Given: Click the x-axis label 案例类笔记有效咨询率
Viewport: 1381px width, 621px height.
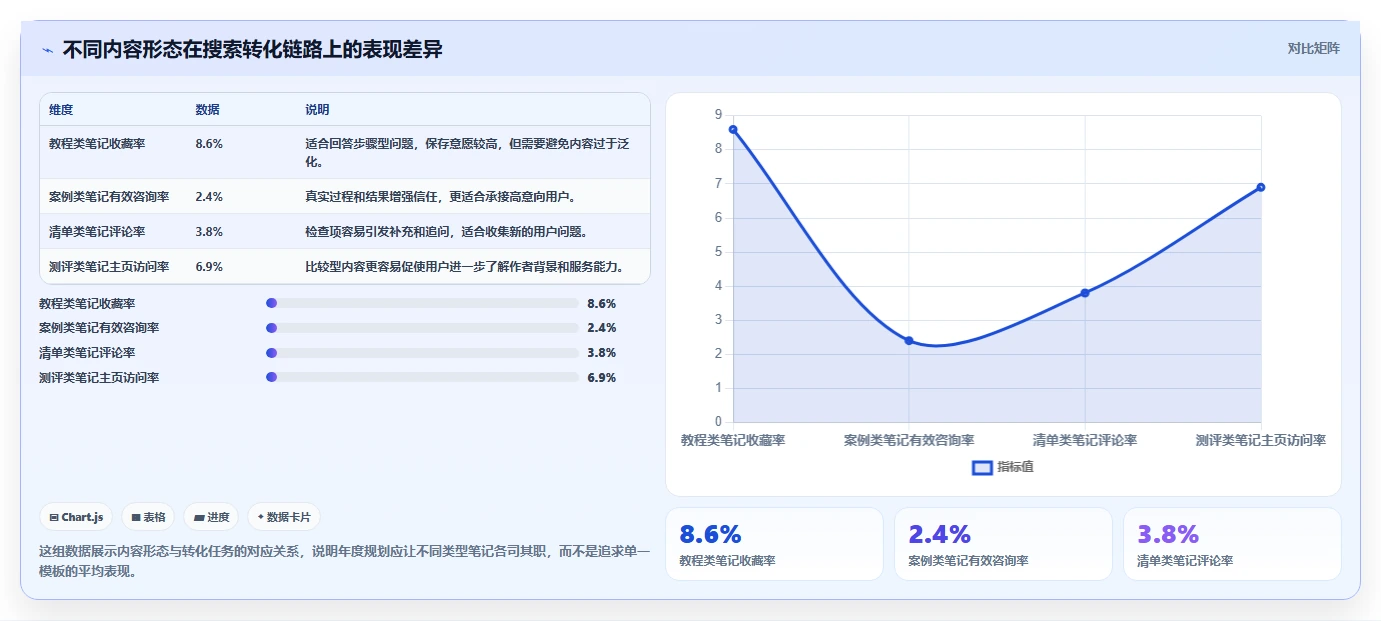Looking at the screenshot, I should (909, 440).
